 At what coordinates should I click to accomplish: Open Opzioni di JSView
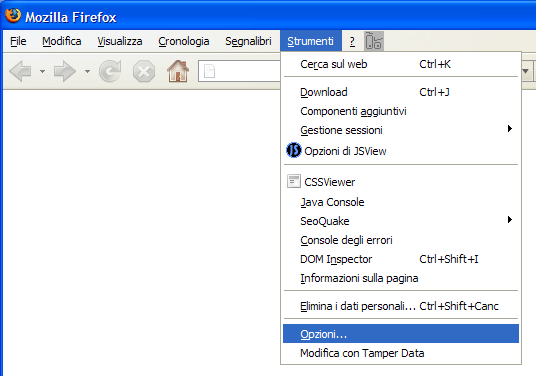[x=401, y=151]
